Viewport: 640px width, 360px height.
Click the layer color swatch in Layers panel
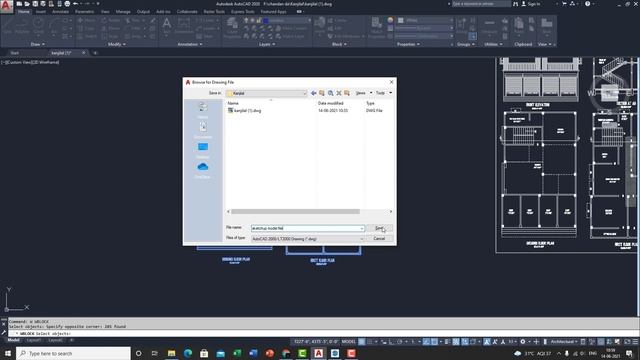coord(266,20)
